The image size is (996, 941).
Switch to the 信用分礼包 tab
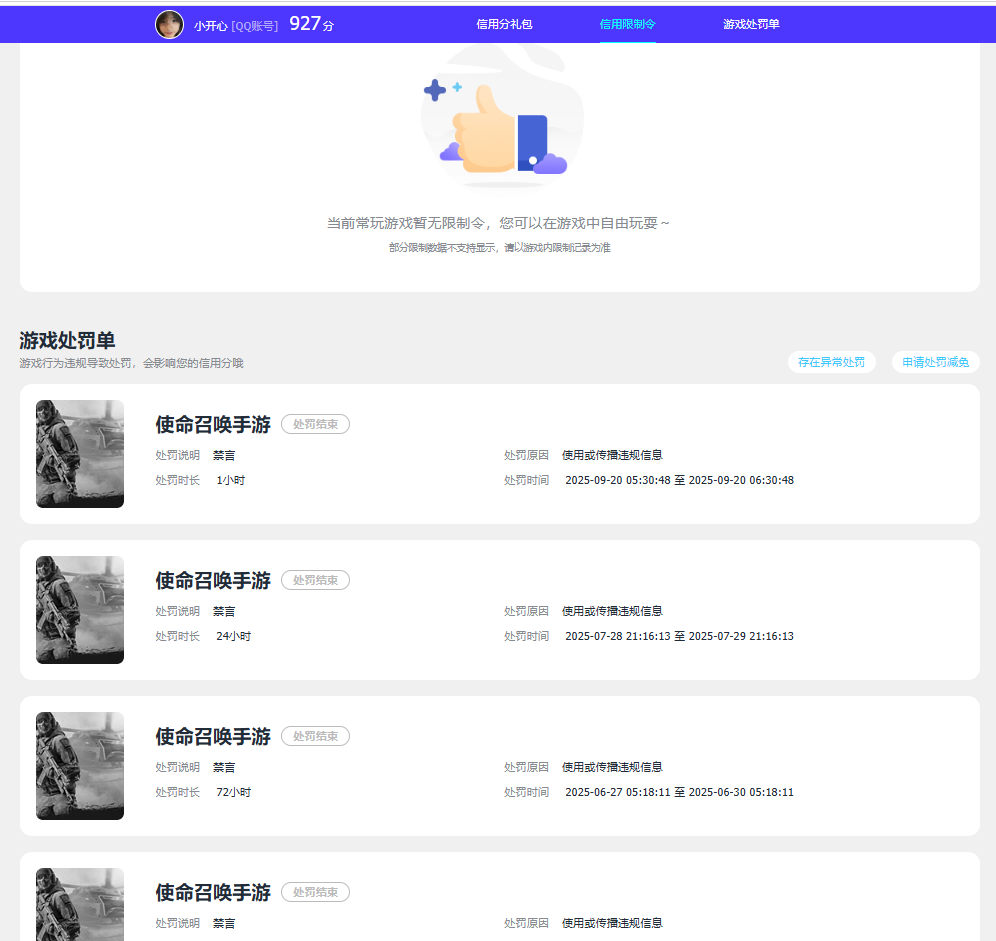[504, 24]
